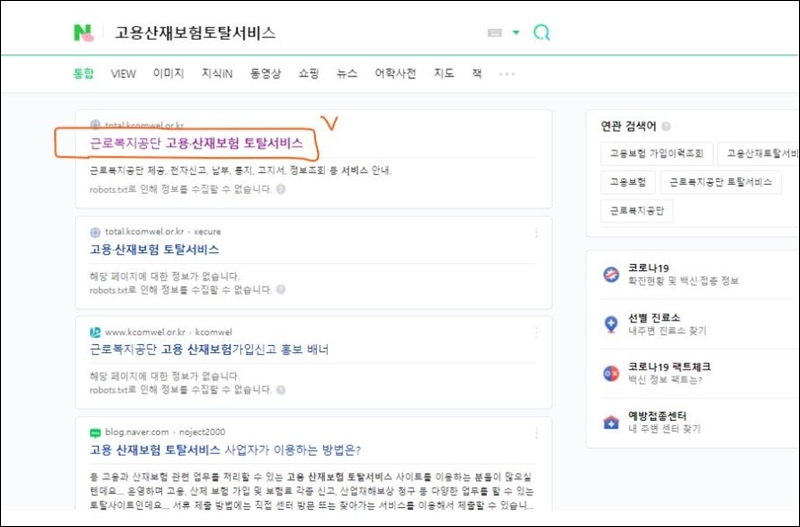Open the blog.naver.com › noject2000 URL
The width and height of the screenshot is (800, 527).
pyautogui.click(x=165, y=432)
